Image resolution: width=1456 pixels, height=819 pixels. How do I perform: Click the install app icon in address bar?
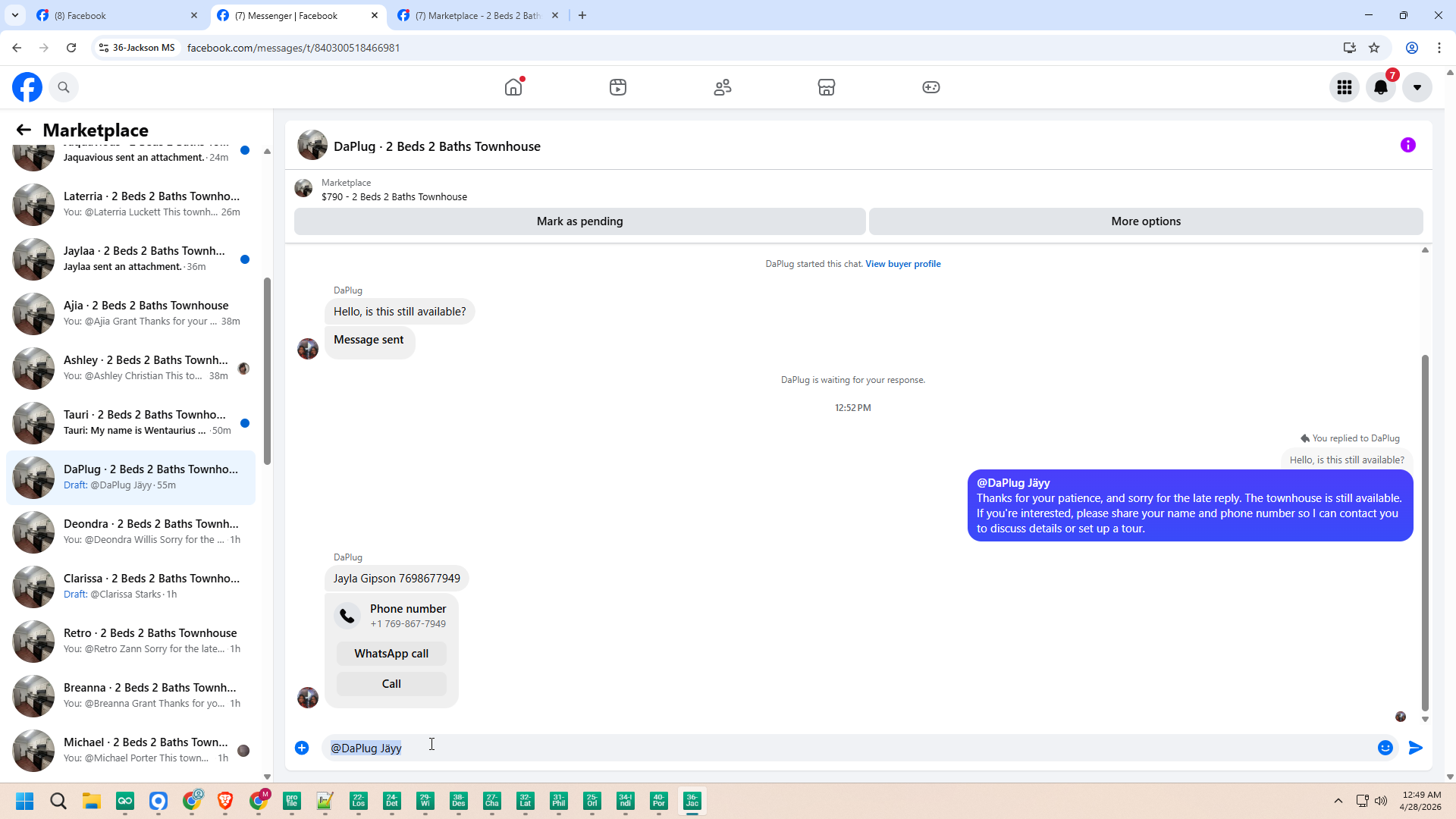(1350, 48)
